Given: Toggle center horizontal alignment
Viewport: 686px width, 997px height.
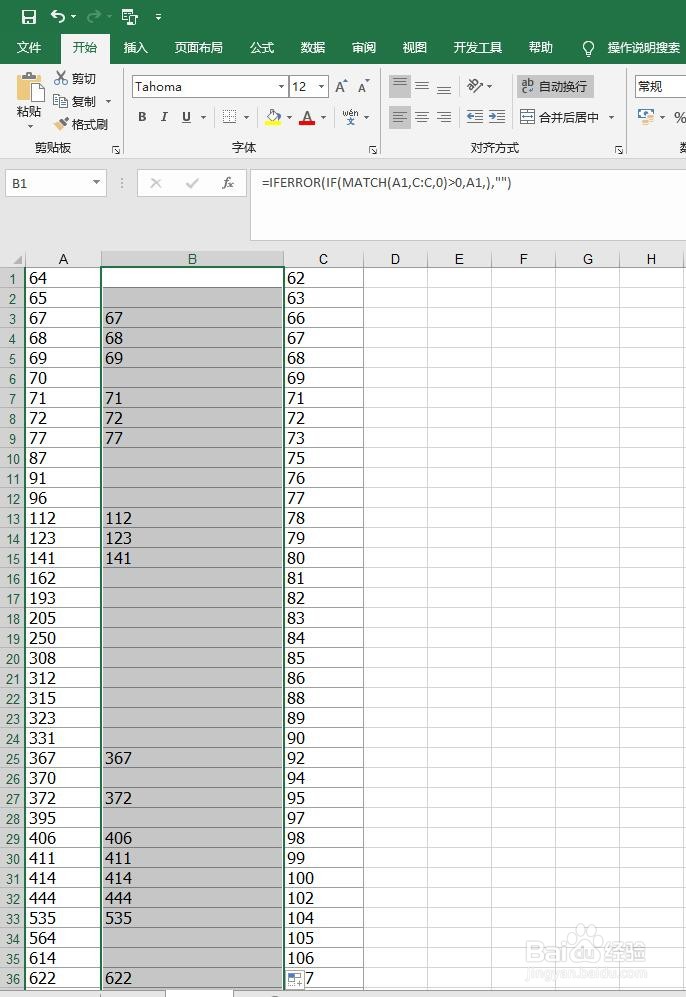Looking at the screenshot, I should coord(422,117).
